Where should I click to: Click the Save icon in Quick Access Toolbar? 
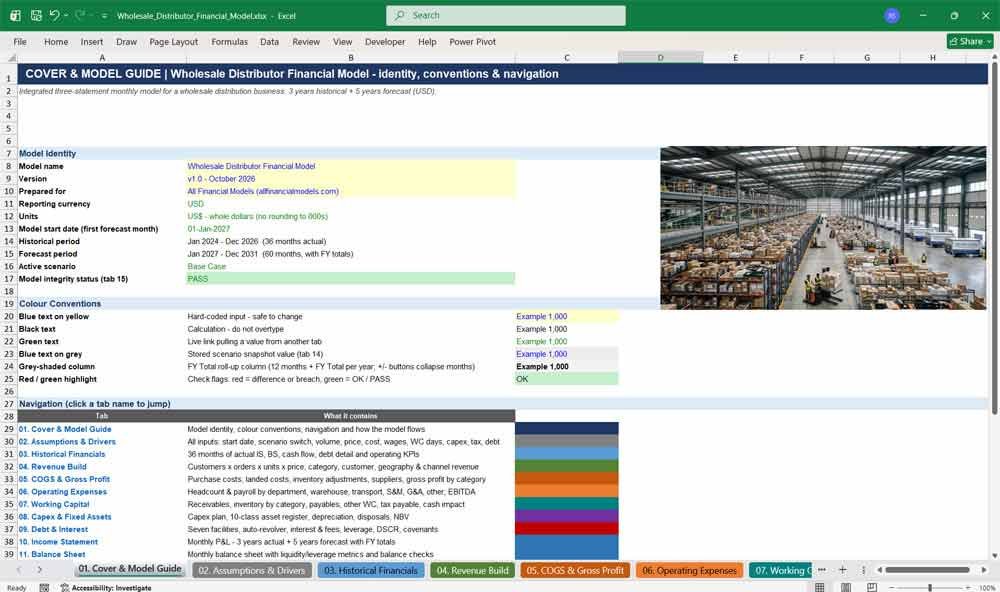click(36, 15)
